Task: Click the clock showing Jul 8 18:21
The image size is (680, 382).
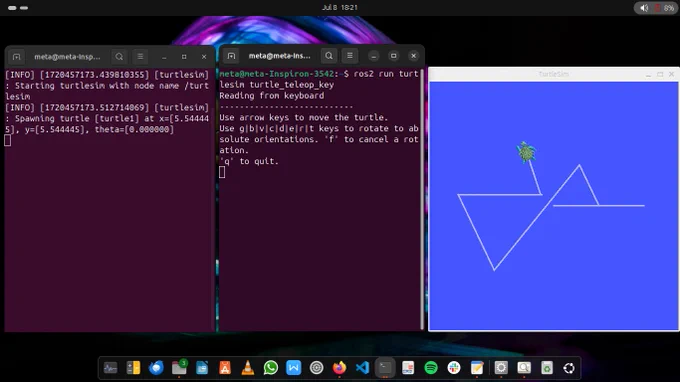Action: tap(340, 7)
